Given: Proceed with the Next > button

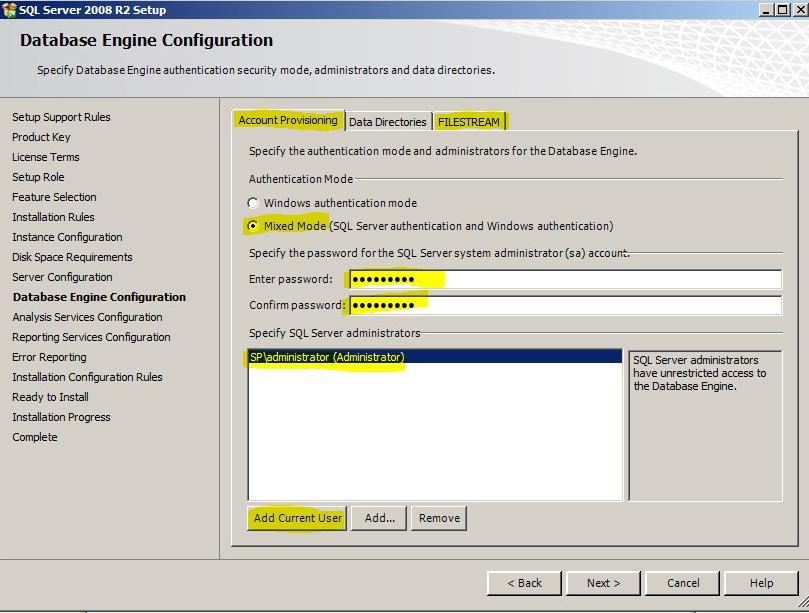Looking at the screenshot, I should click(x=603, y=583).
